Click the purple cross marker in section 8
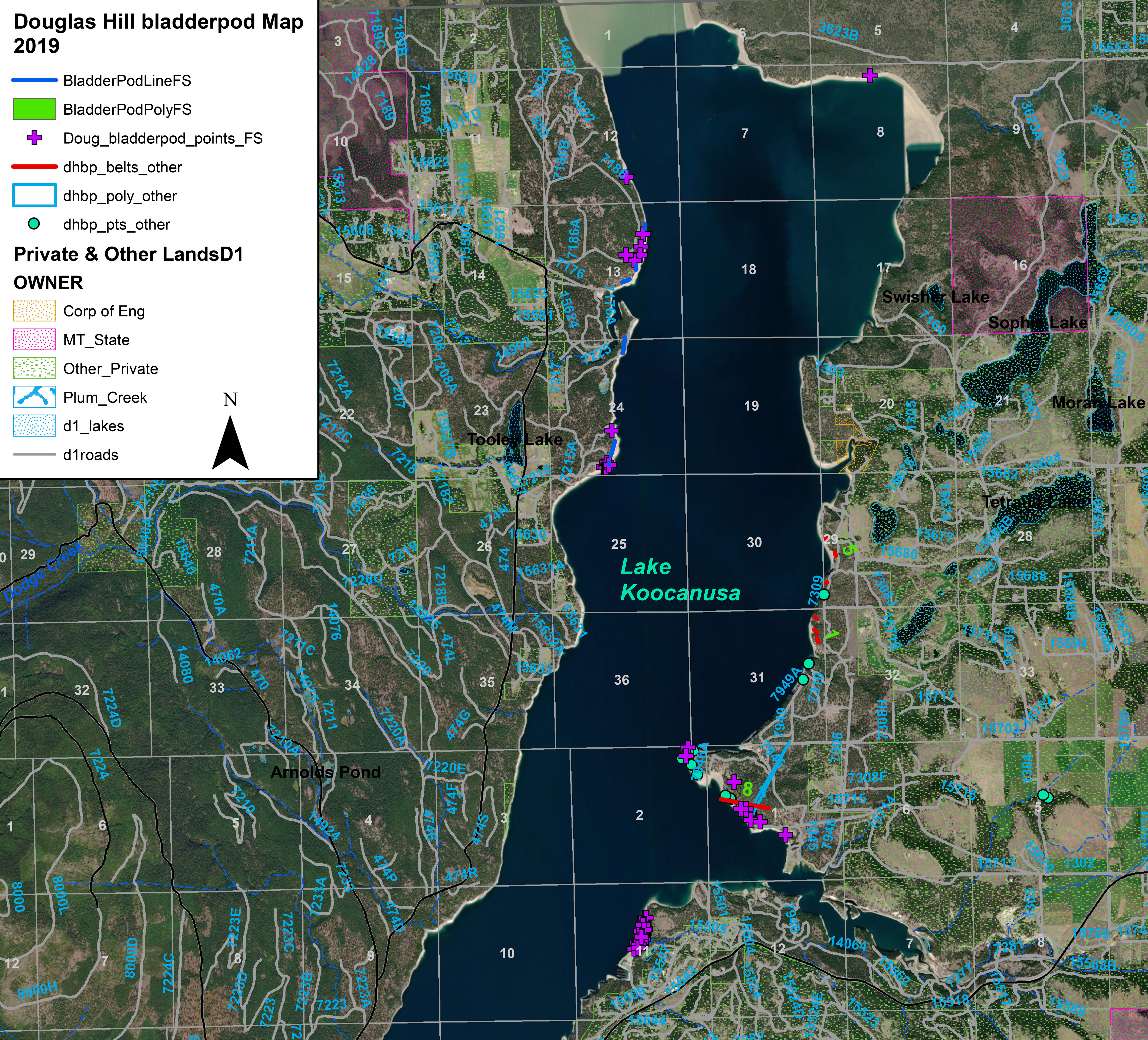The width and height of the screenshot is (1148, 1040). click(869, 75)
